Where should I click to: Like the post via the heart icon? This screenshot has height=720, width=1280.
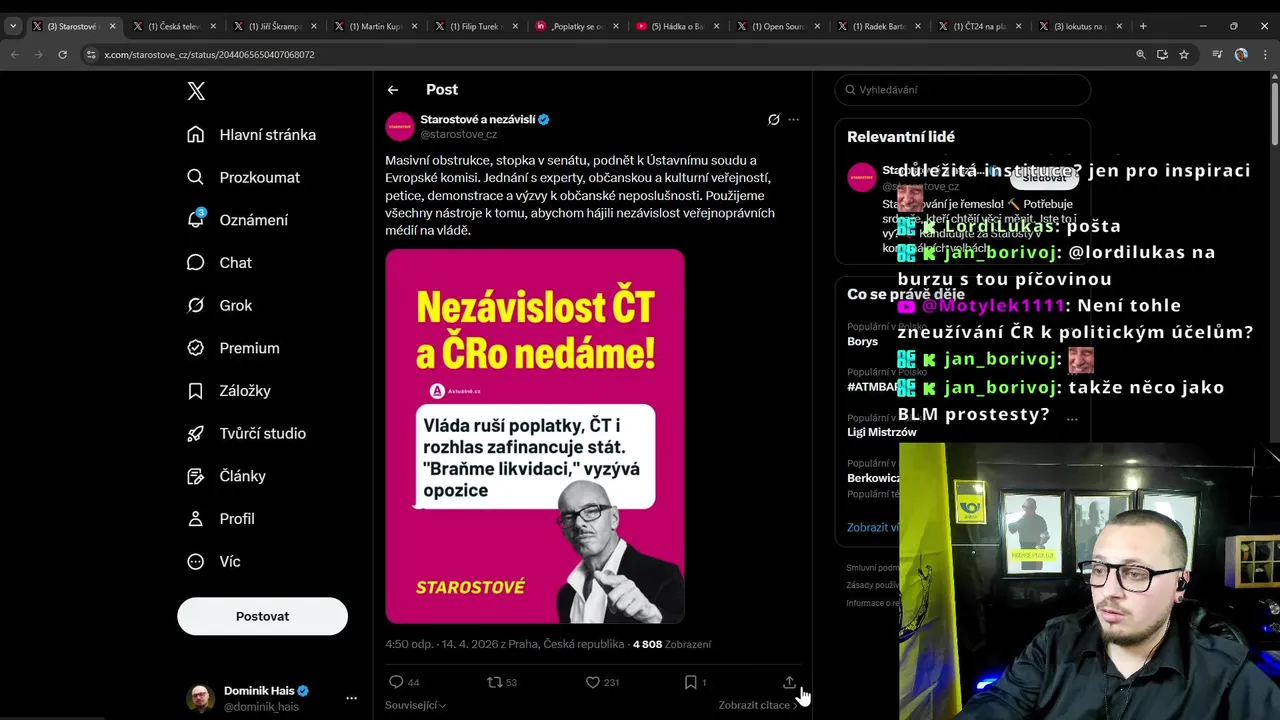coord(592,682)
